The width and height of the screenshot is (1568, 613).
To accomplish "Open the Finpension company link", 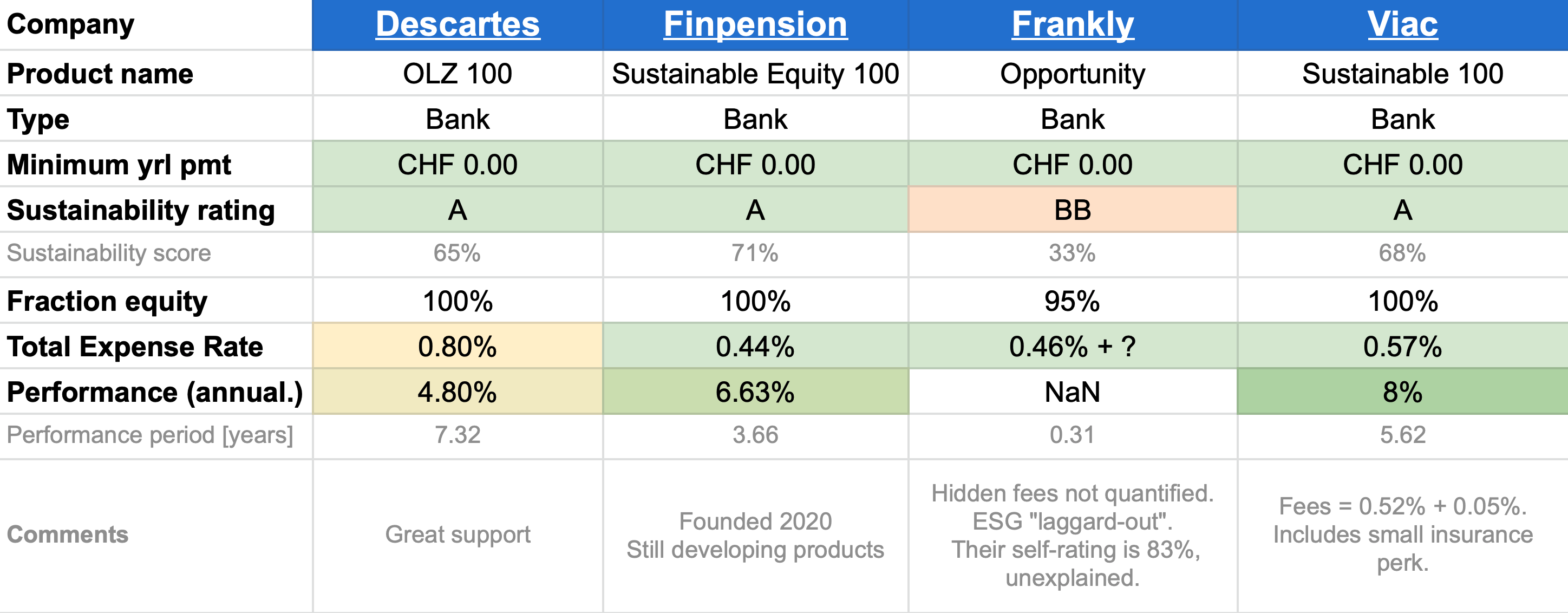I will point(755,24).
